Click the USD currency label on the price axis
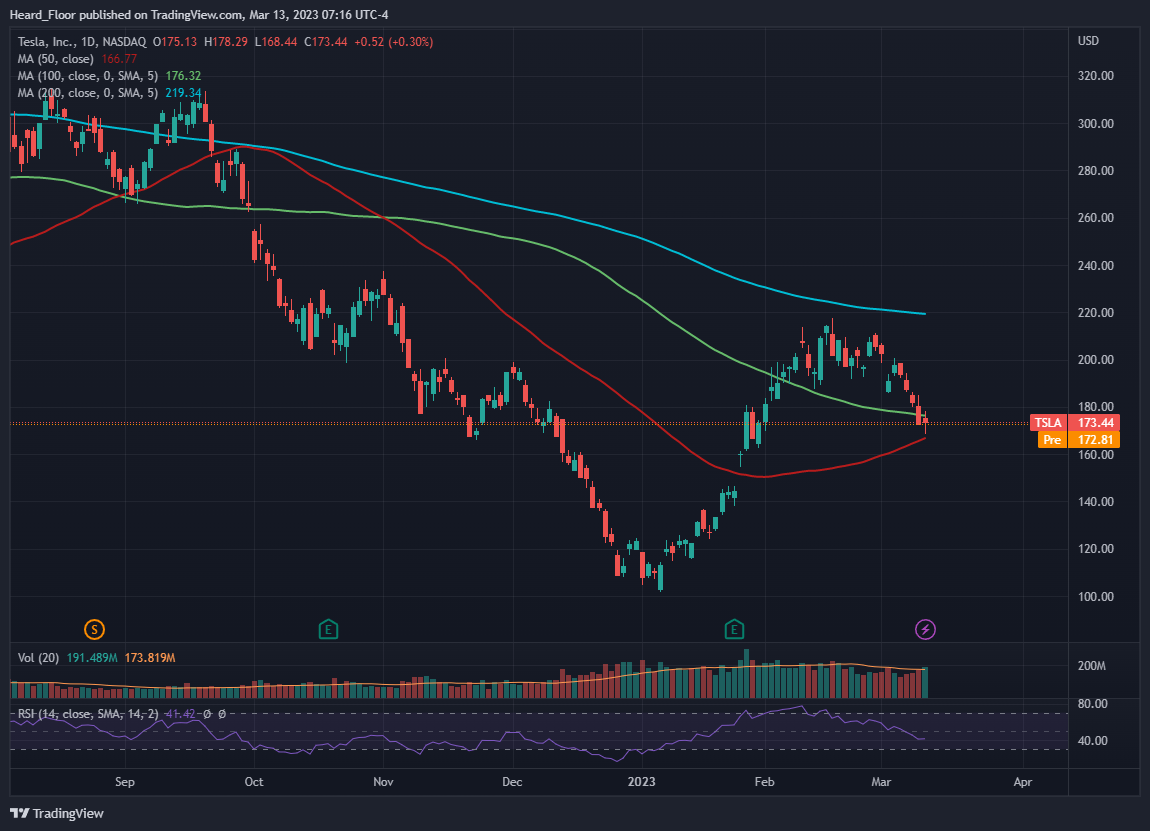 [x=1088, y=41]
